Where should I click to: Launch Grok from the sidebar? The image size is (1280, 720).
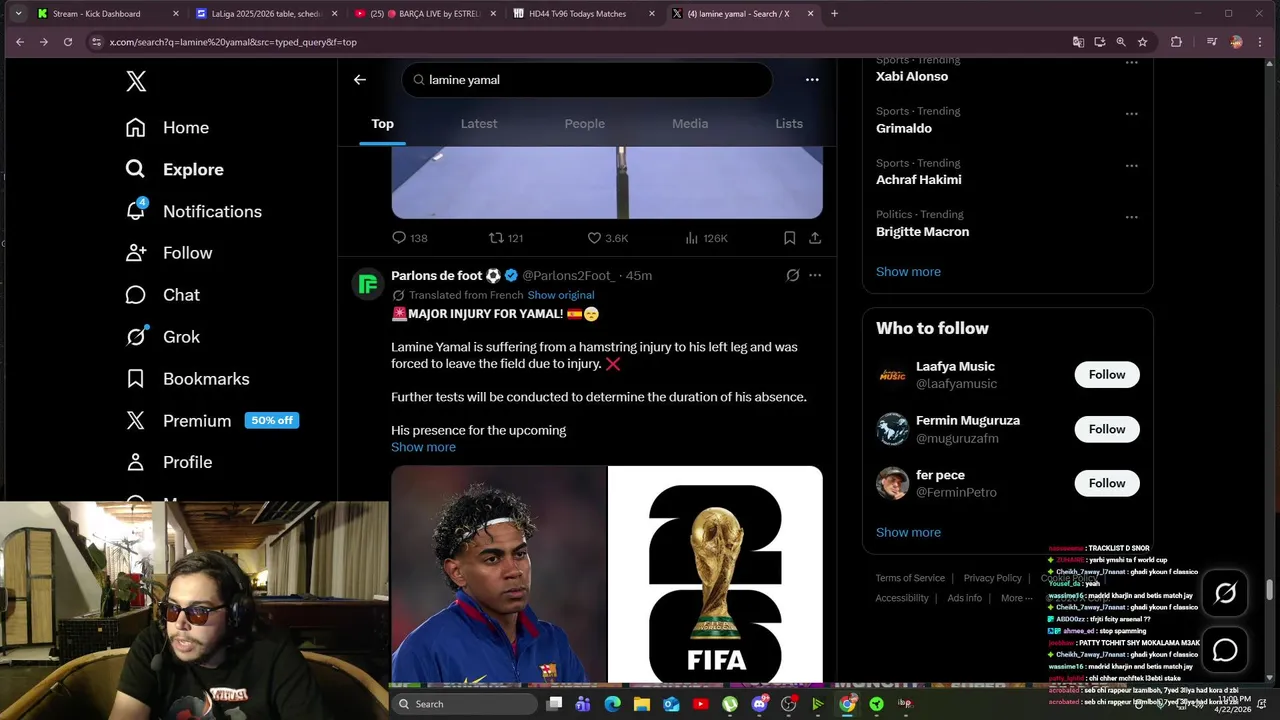[x=162, y=337]
